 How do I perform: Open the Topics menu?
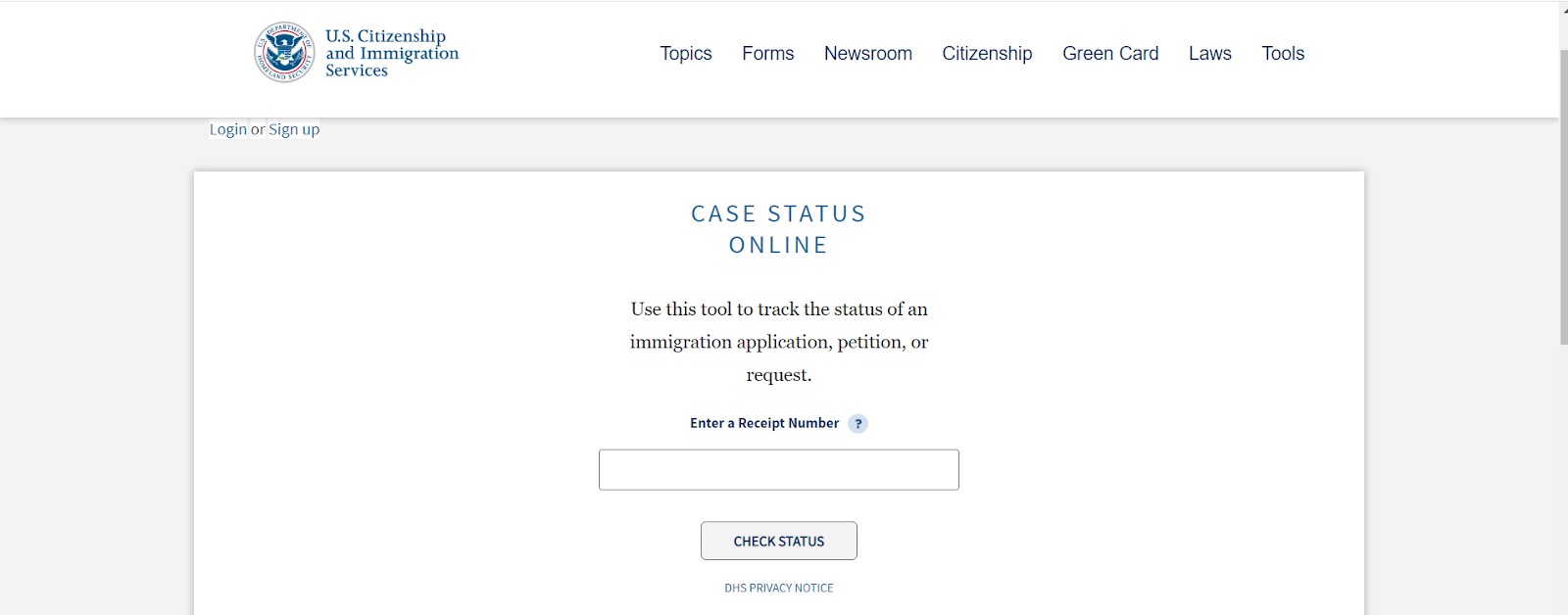pyautogui.click(x=685, y=54)
